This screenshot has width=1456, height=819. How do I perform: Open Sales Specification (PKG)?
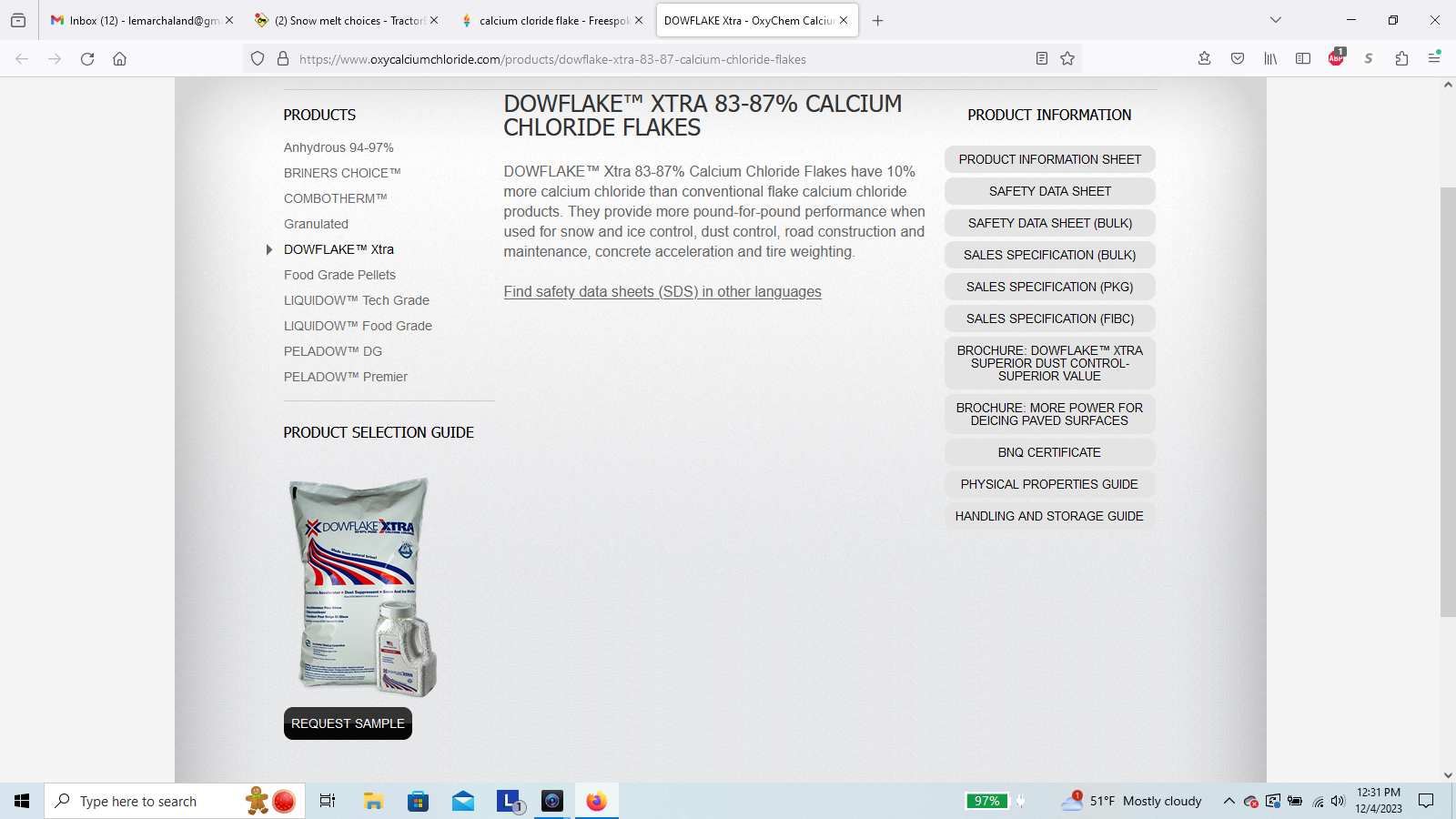point(1050,287)
